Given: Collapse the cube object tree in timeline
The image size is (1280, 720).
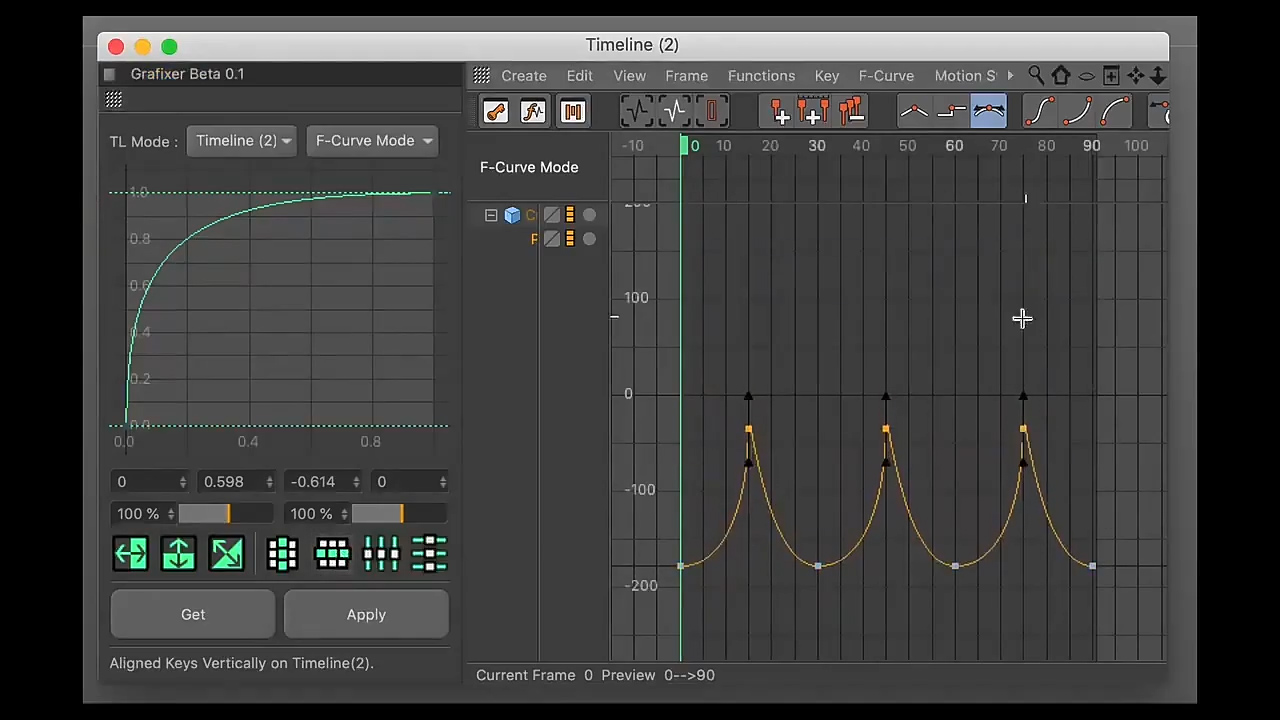Looking at the screenshot, I should pyautogui.click(x=491, y=215).
